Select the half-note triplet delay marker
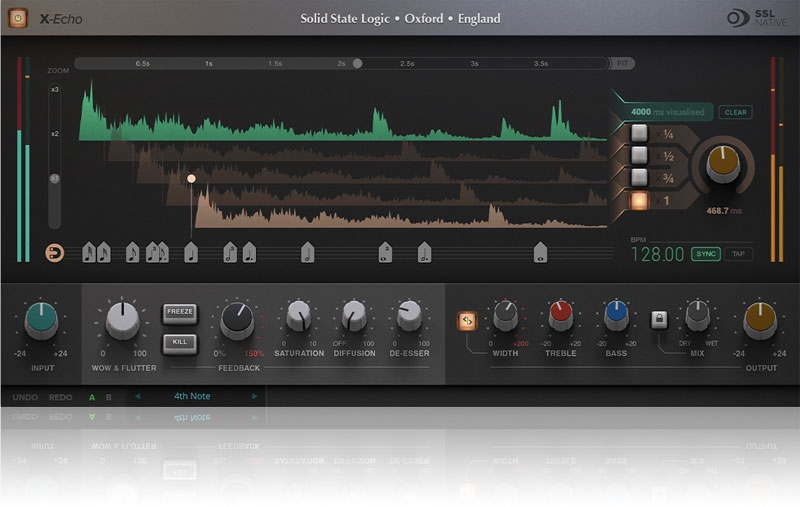Screen dimensions: 800x507 pyautogui.click(x=230, y=252)
